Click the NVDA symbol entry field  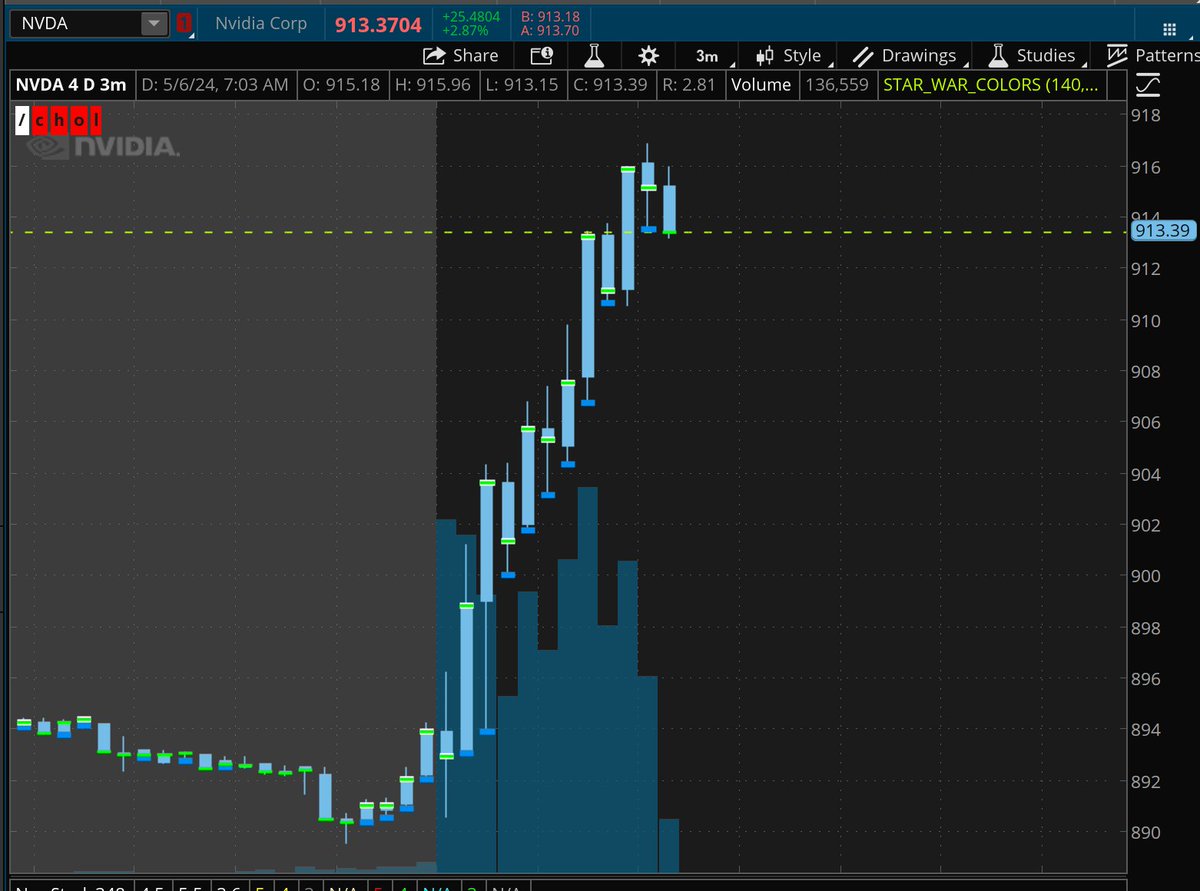coord(75,23)
